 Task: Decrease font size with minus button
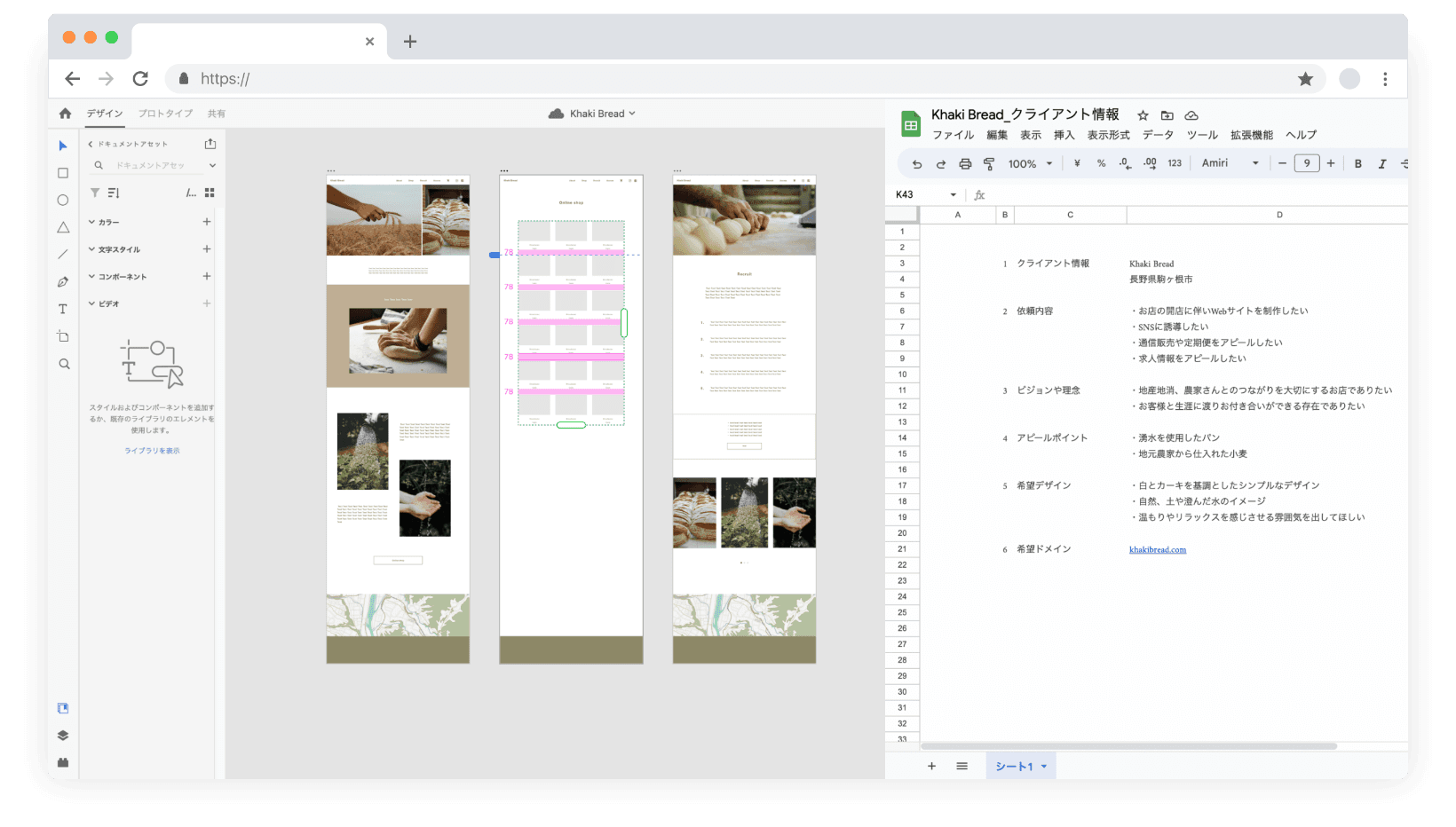[1282, 163]
